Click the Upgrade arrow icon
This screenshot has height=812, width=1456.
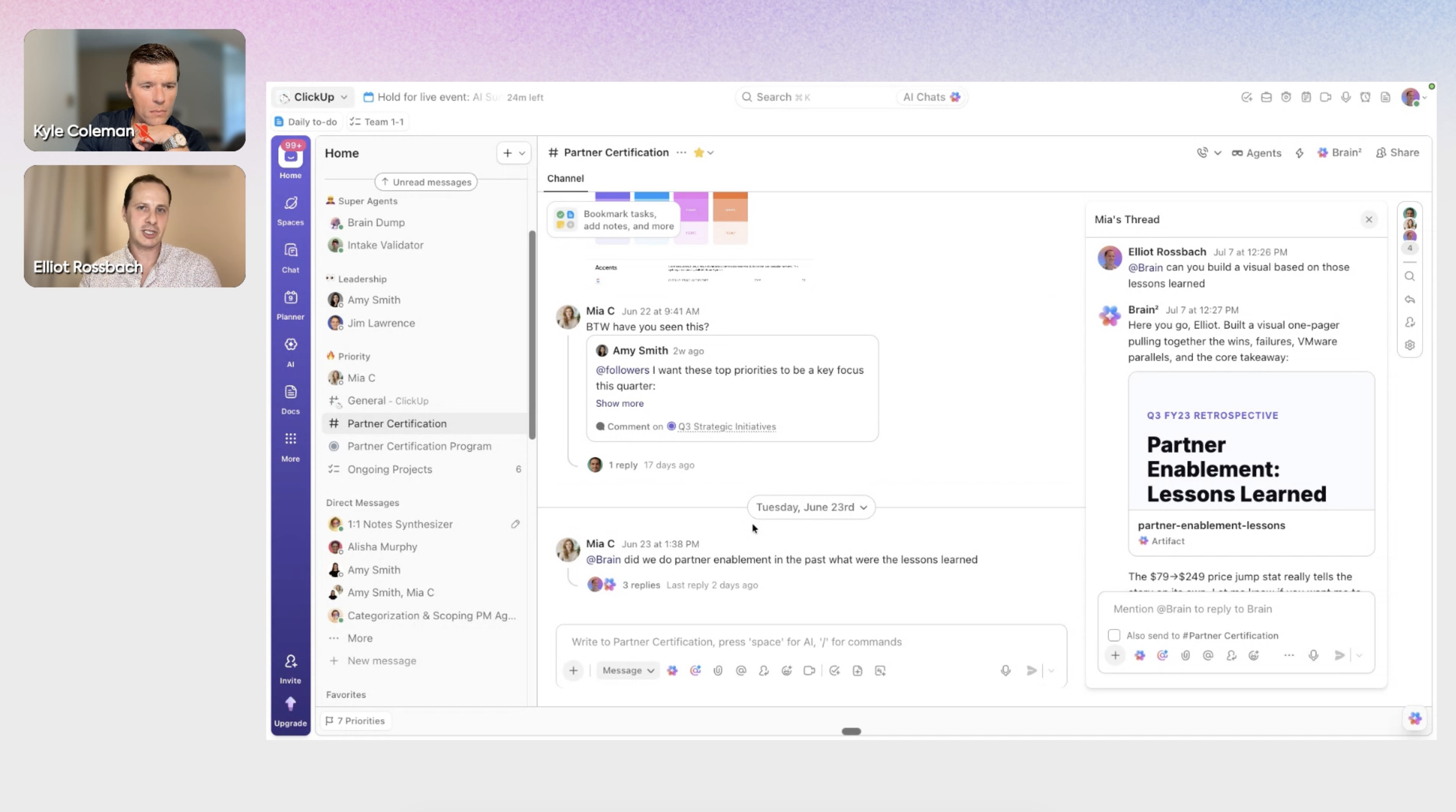291,704
